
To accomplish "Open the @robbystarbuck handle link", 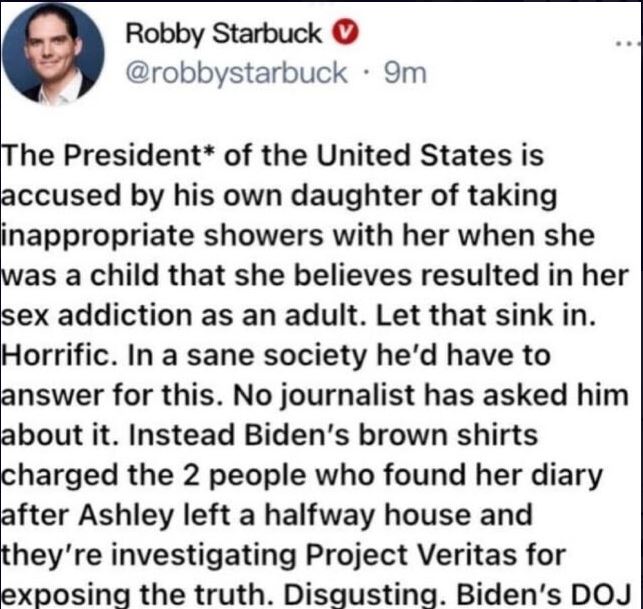I will (236, 73).
